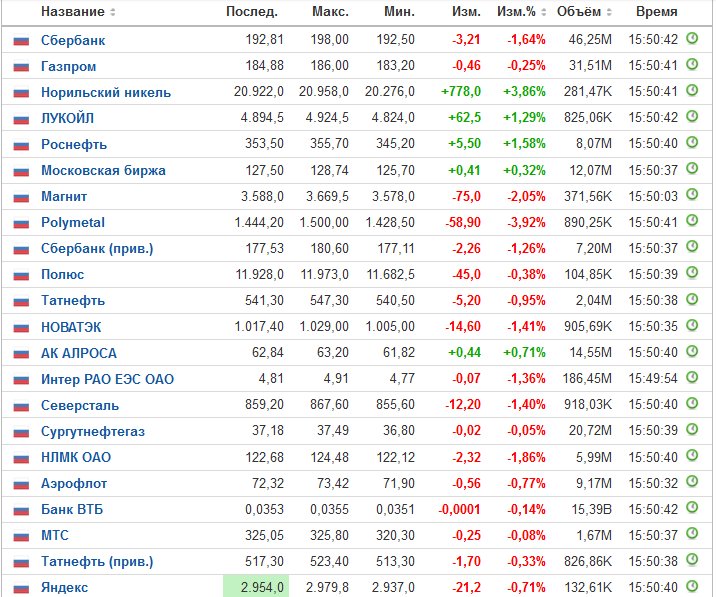Click the clock icon in the Интер РАО ЕЭС ОАО row
Image resolution: width=716 pixels, height=597 pixels.
[x=692, y=378]
